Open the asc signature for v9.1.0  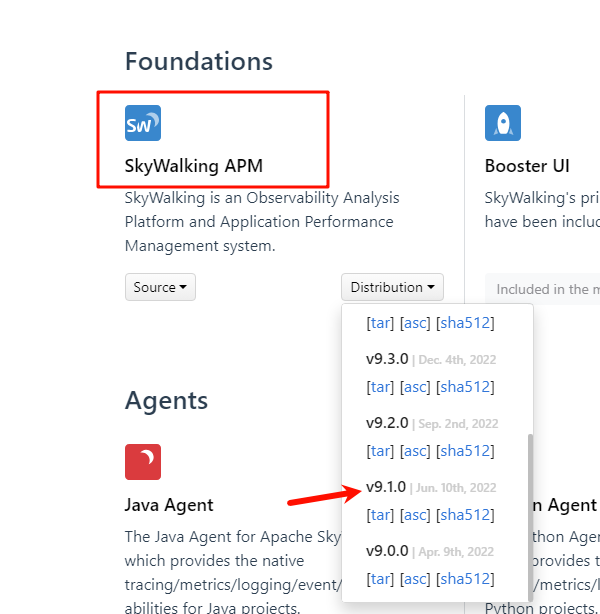[x=415, y=515]
